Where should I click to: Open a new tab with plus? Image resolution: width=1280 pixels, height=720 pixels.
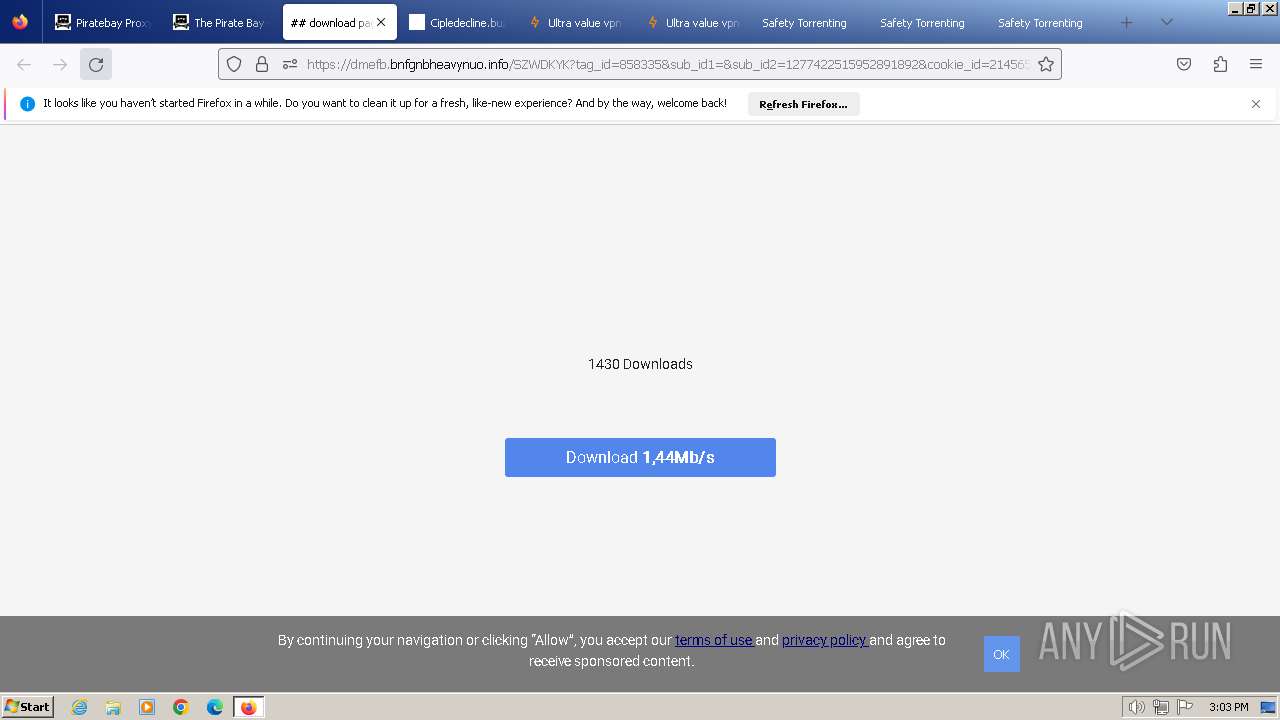click(1127, 22)
